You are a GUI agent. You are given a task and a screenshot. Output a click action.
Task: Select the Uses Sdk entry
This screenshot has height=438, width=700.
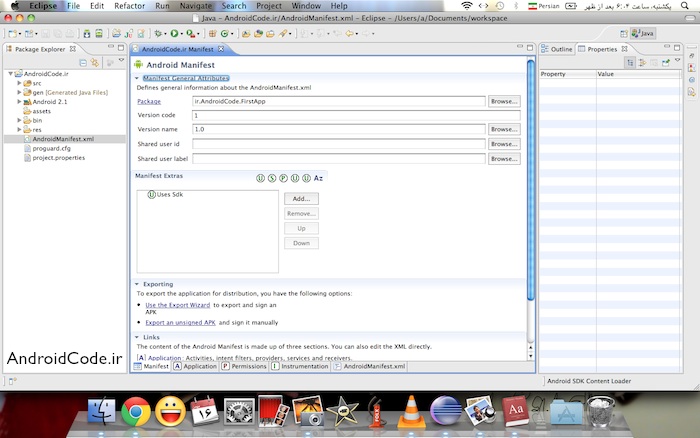pyautogui.click(x=168, y=194)
